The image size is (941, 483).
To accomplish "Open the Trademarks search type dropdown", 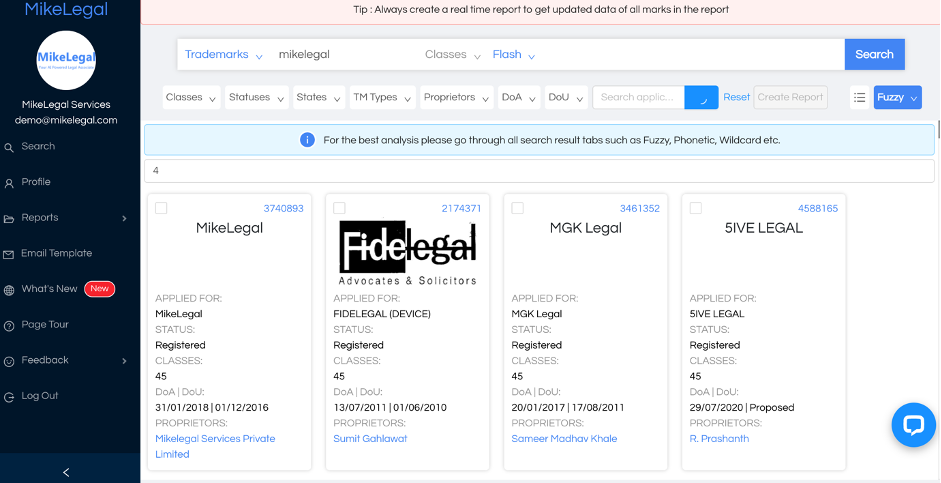I will point(223,55).
